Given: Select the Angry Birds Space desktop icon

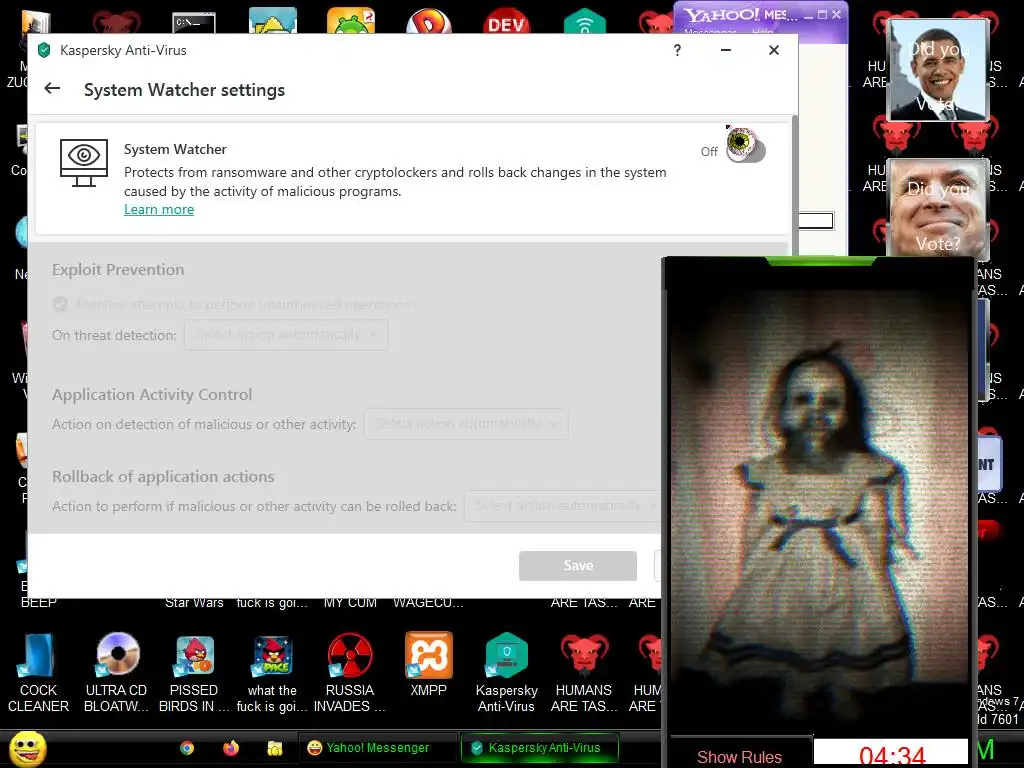Looking at the screenshot, I should click(272, 673).
